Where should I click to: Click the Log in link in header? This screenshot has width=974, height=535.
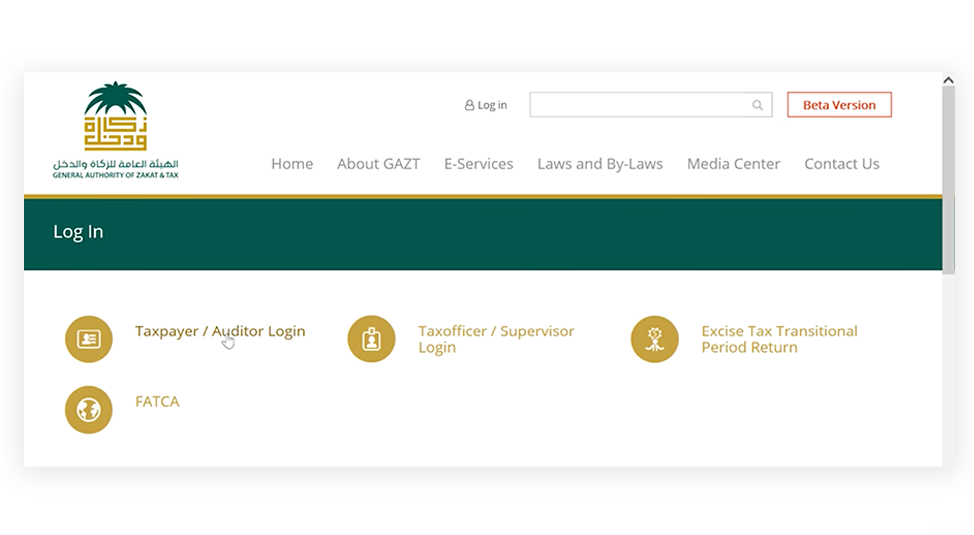[x=492, y=105]
